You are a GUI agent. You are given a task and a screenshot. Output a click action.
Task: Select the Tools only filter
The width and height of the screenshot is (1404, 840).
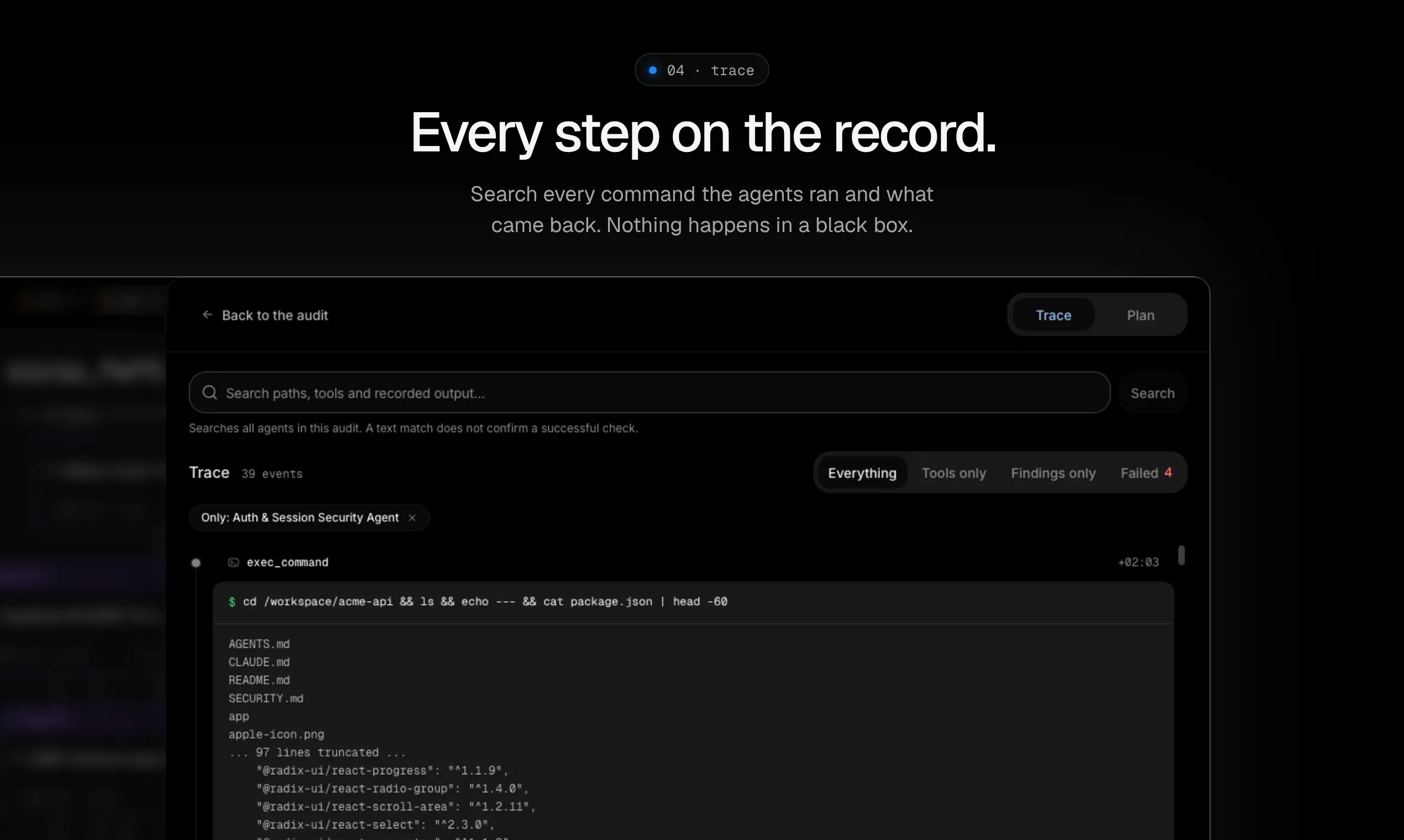click(954, 473)
